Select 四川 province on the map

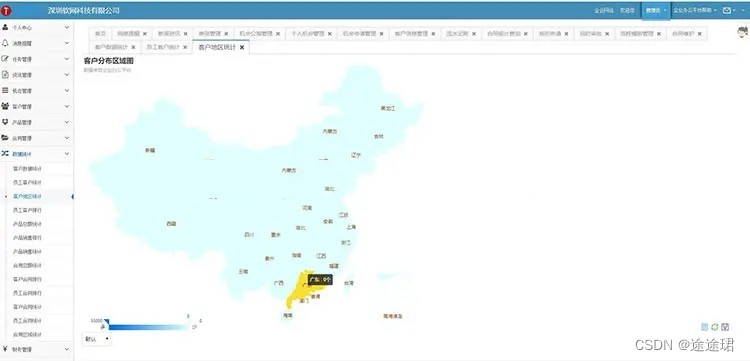[x=249, y=234]
